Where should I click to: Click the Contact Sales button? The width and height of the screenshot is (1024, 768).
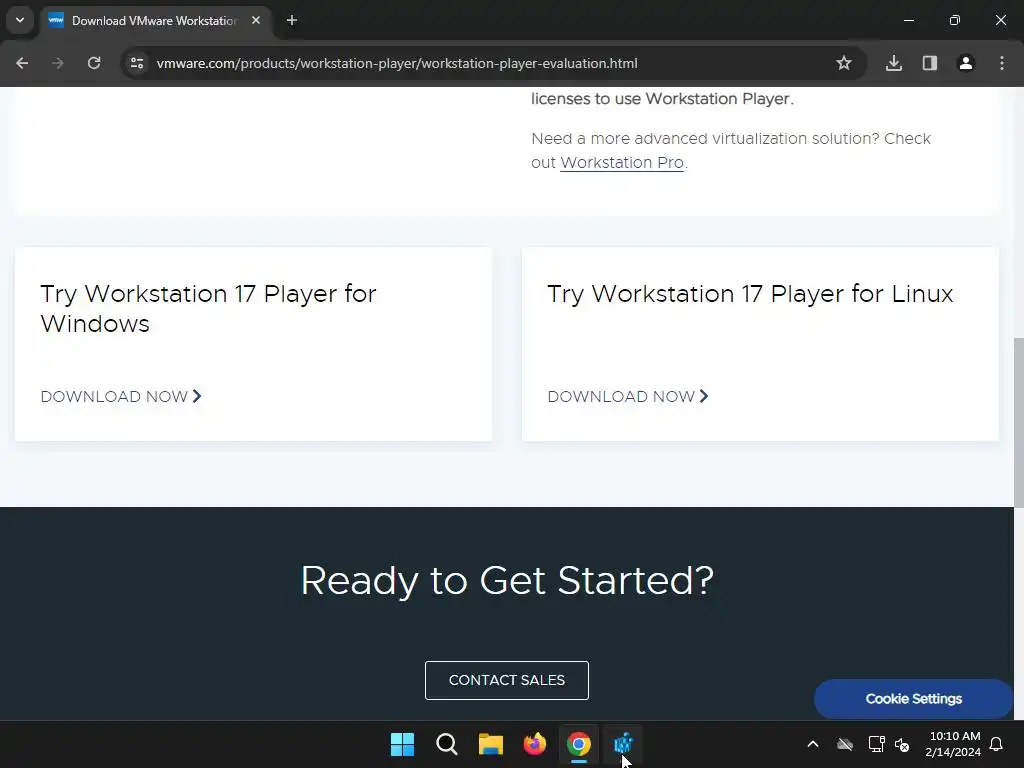click(507, 680)
